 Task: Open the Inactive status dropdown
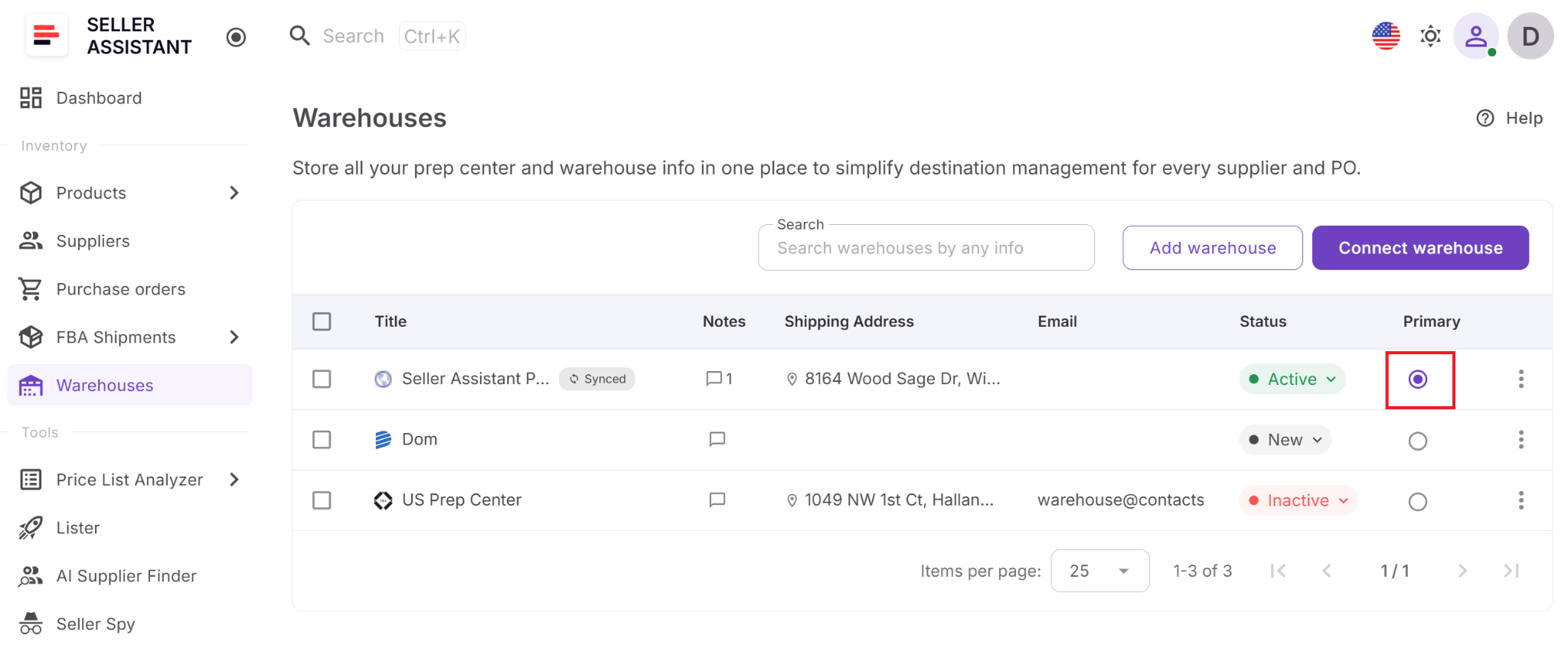tap(1298, 500)
